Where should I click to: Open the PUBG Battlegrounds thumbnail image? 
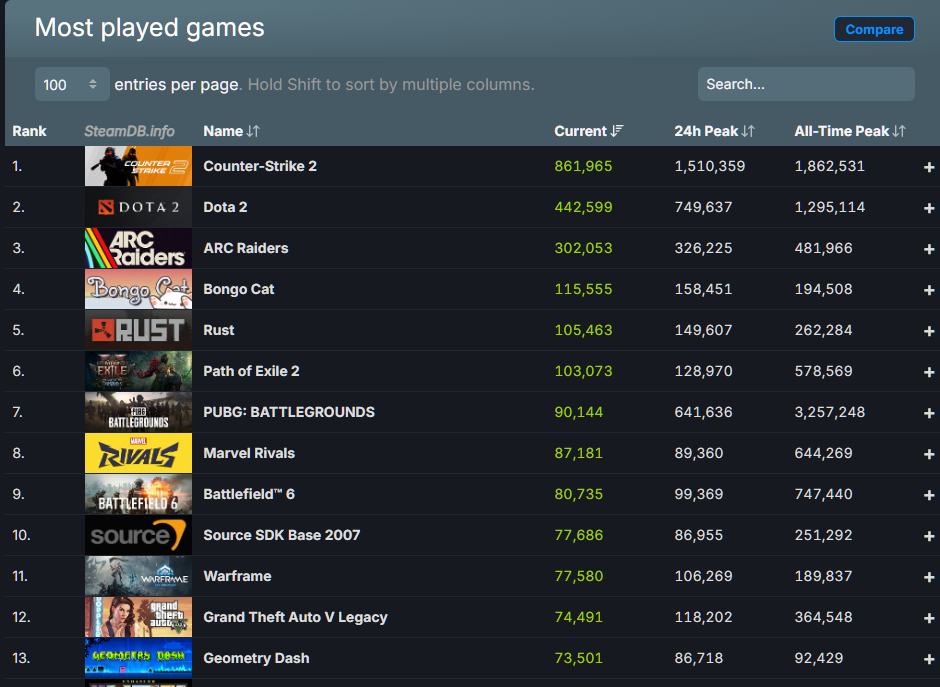point(138,412)
